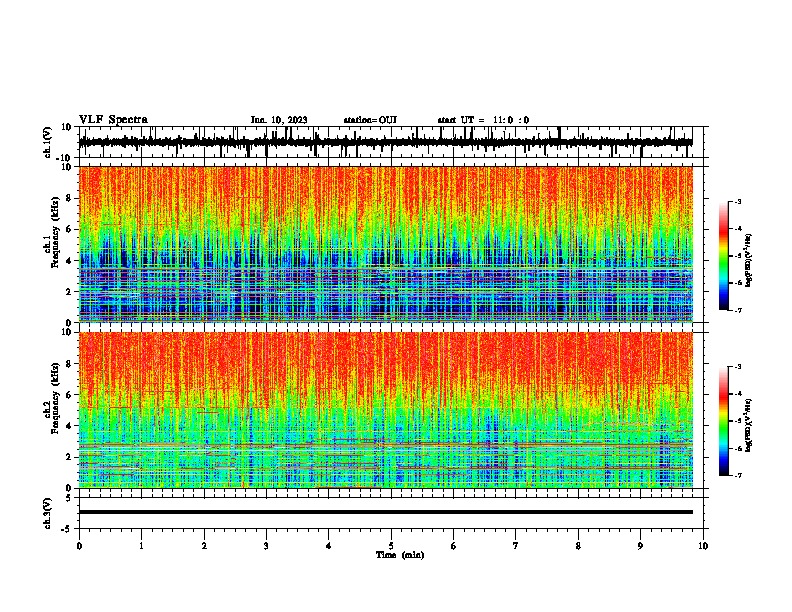Click the time axis tick label 9
The image size is (792, 612).
(640, 546)
